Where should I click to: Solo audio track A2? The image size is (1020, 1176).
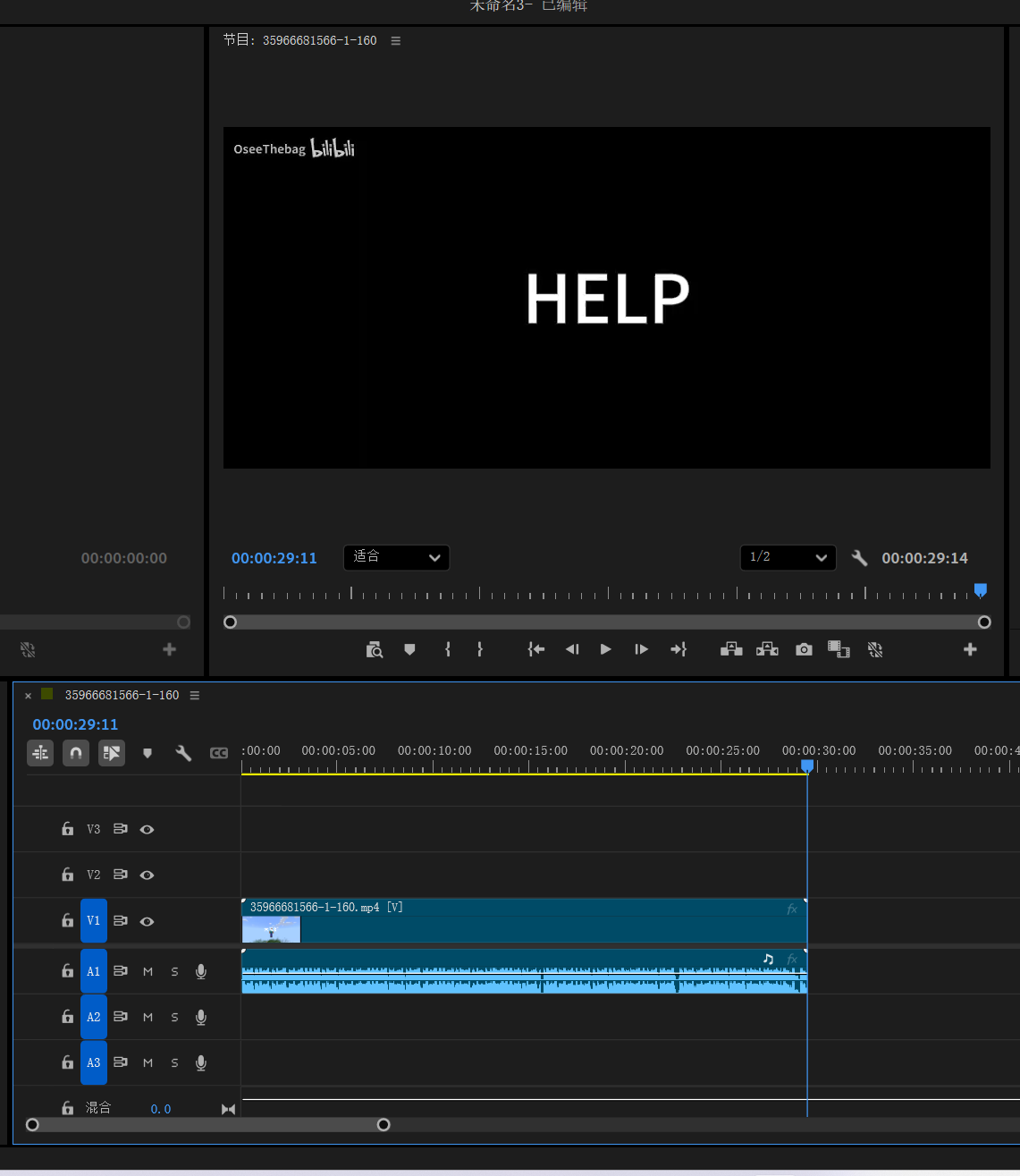(x=174, y=1017)
